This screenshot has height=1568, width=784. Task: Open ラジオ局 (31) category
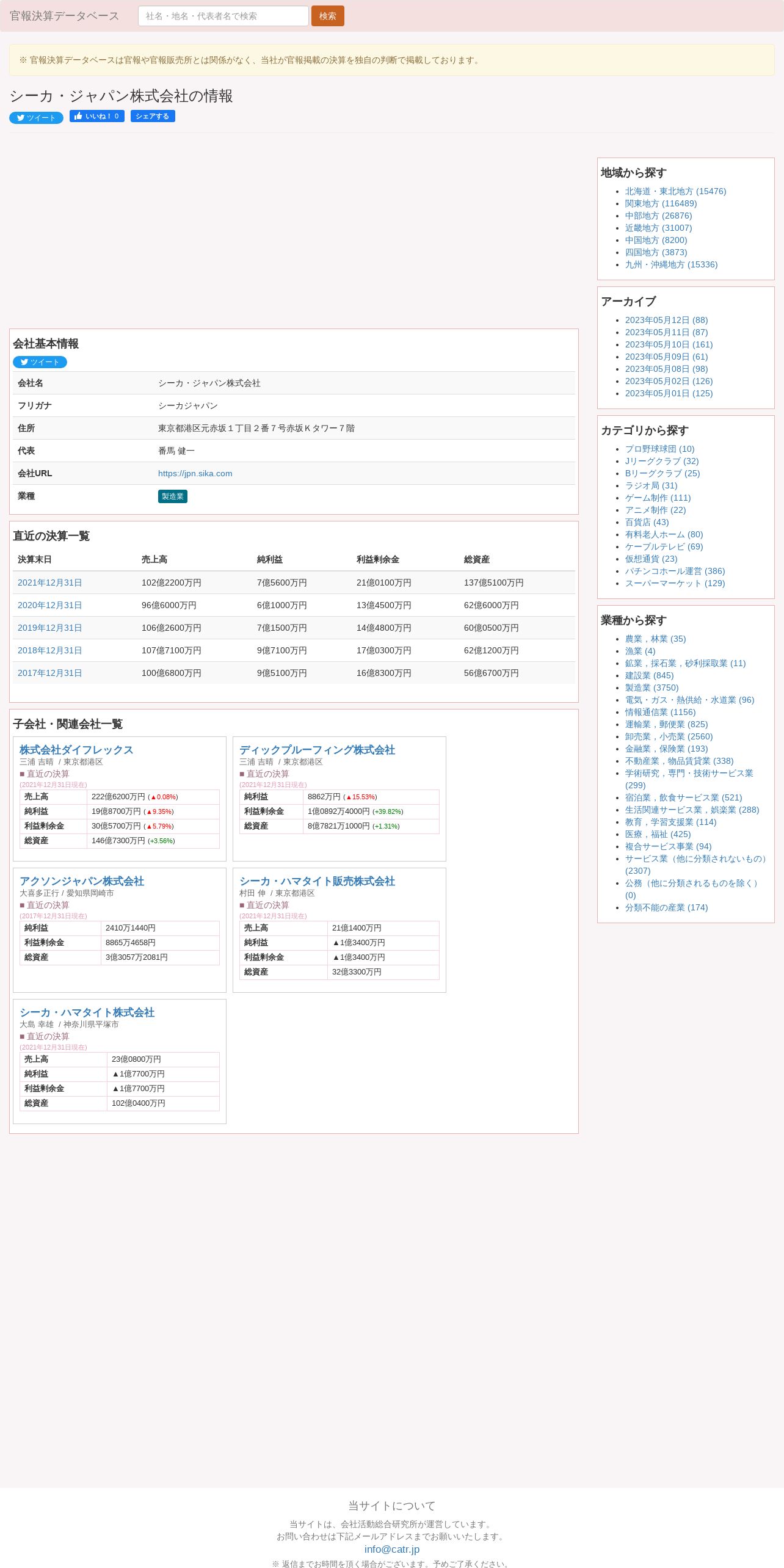(651, 485)
